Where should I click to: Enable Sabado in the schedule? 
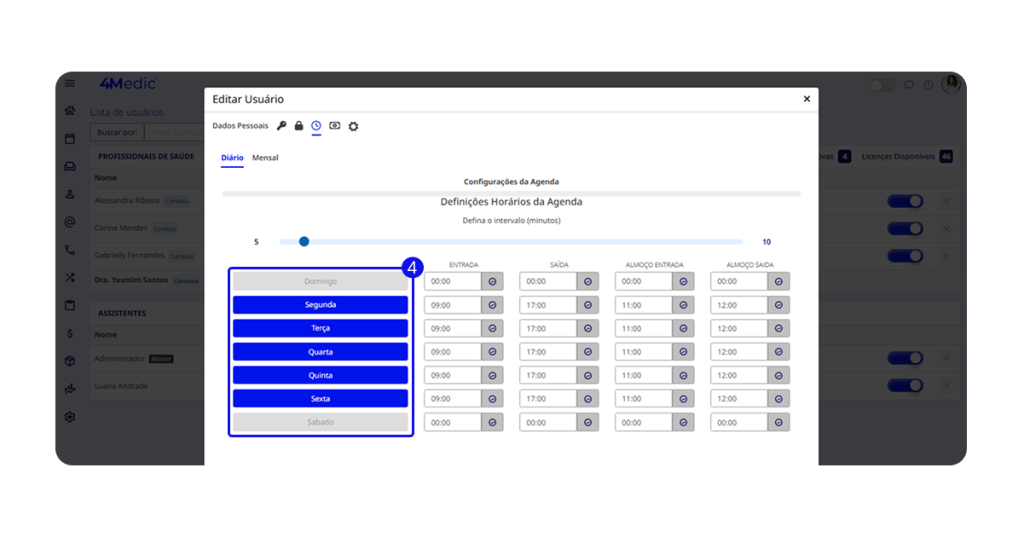click(x=320, y=422)
